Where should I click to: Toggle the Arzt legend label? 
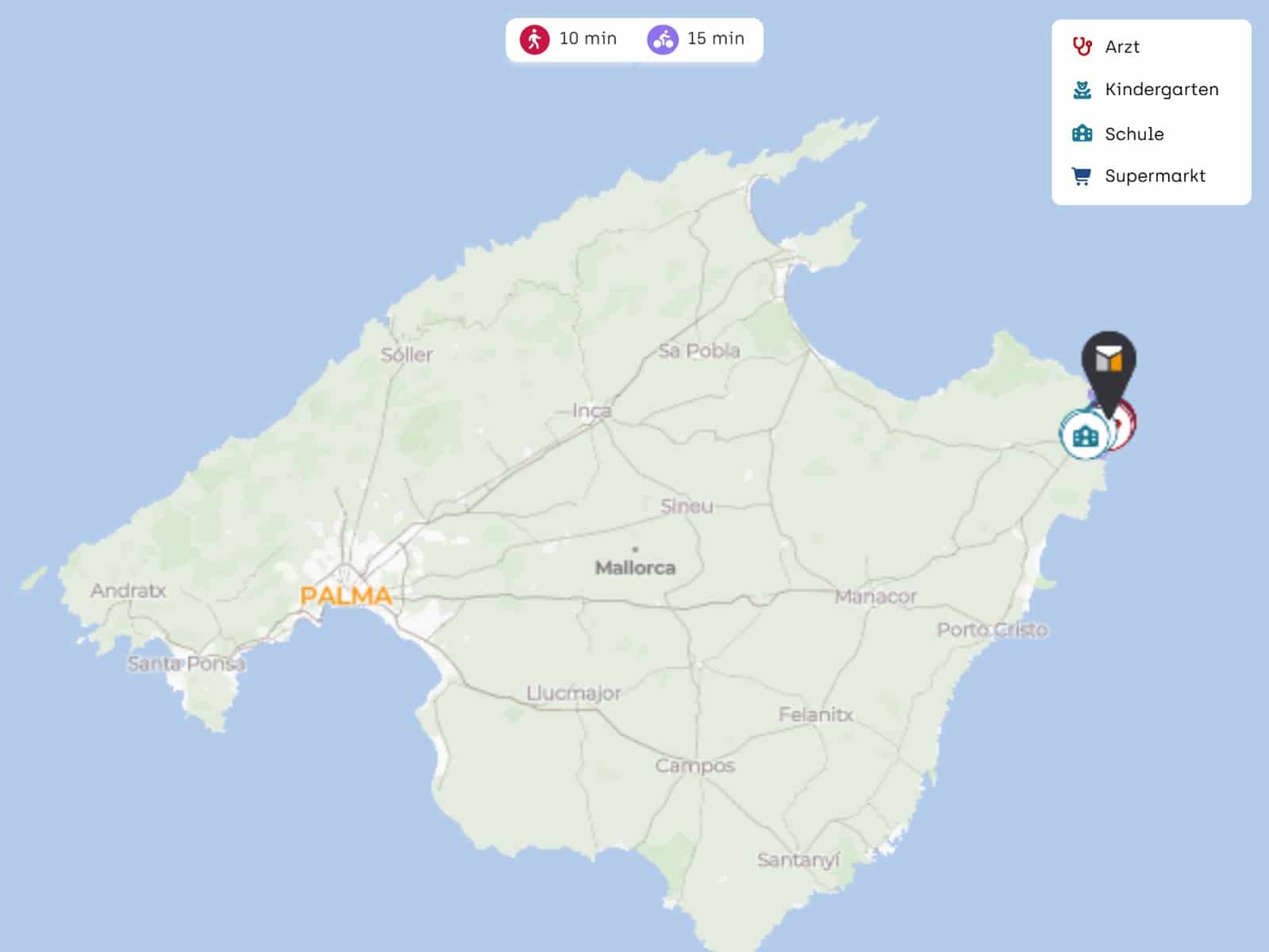point(1121,47)
